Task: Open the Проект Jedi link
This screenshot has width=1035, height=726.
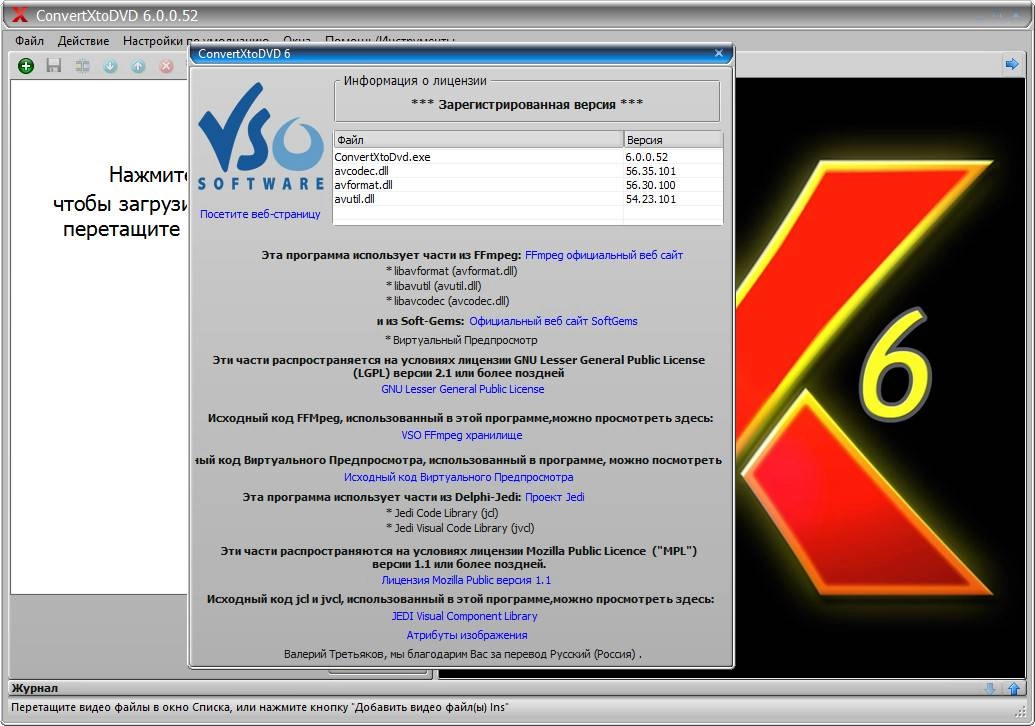Action: [554, 497]
